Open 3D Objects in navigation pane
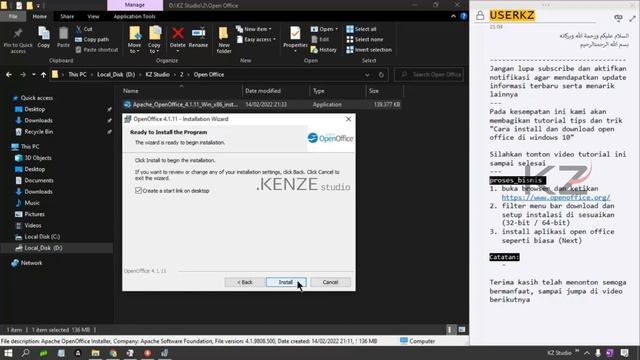Viewport: 640px width, 360px height. (38, 158)
